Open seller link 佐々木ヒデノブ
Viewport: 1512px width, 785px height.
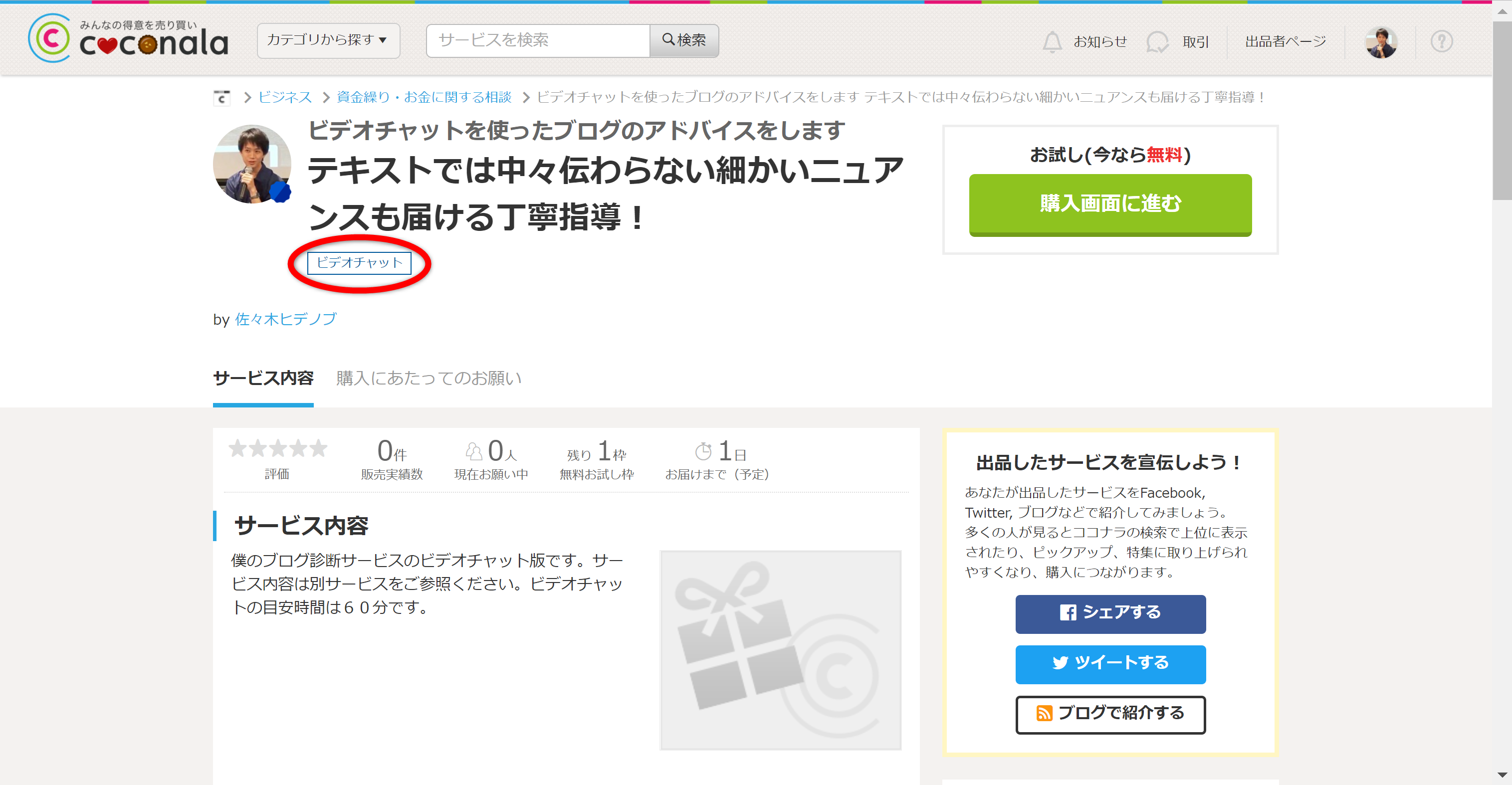click(x=285, y=319)
